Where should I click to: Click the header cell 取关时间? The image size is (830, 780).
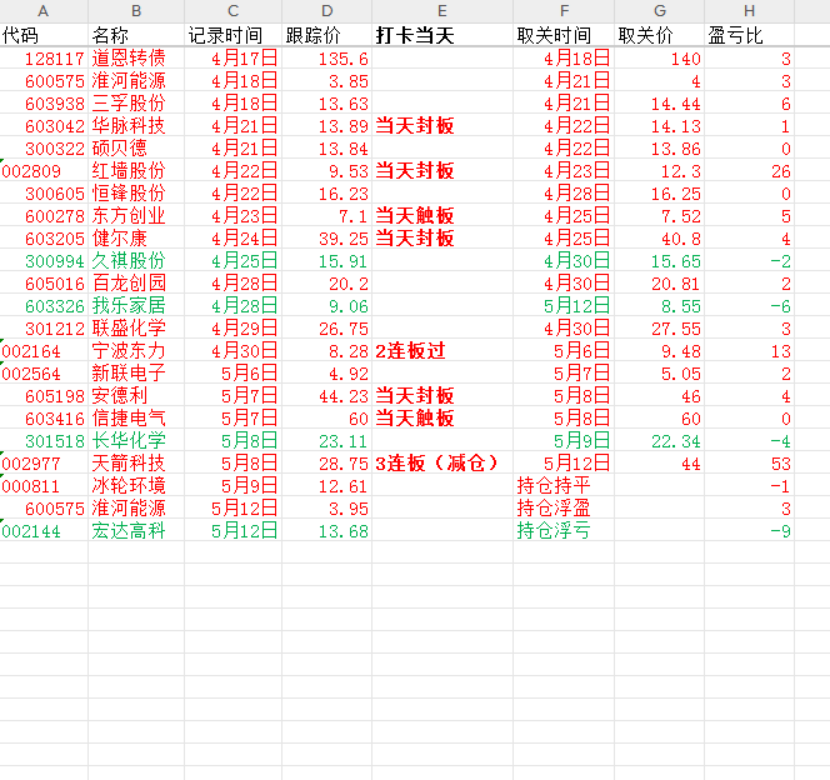pos(564,35)
